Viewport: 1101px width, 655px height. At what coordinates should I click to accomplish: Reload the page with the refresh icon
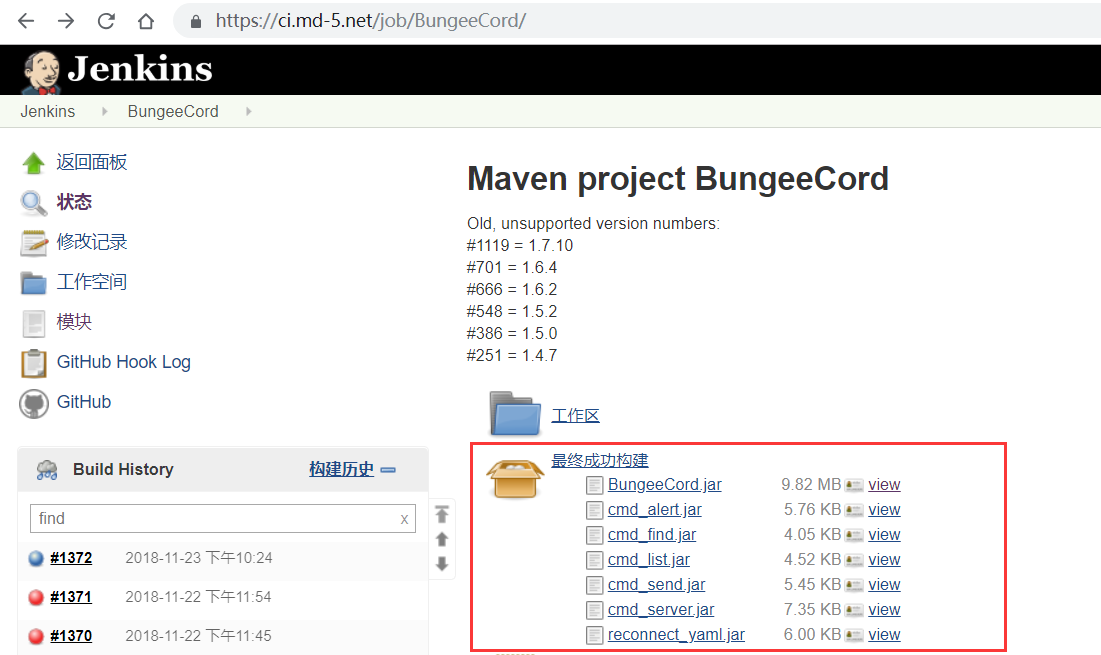click(x=106, y=21)
